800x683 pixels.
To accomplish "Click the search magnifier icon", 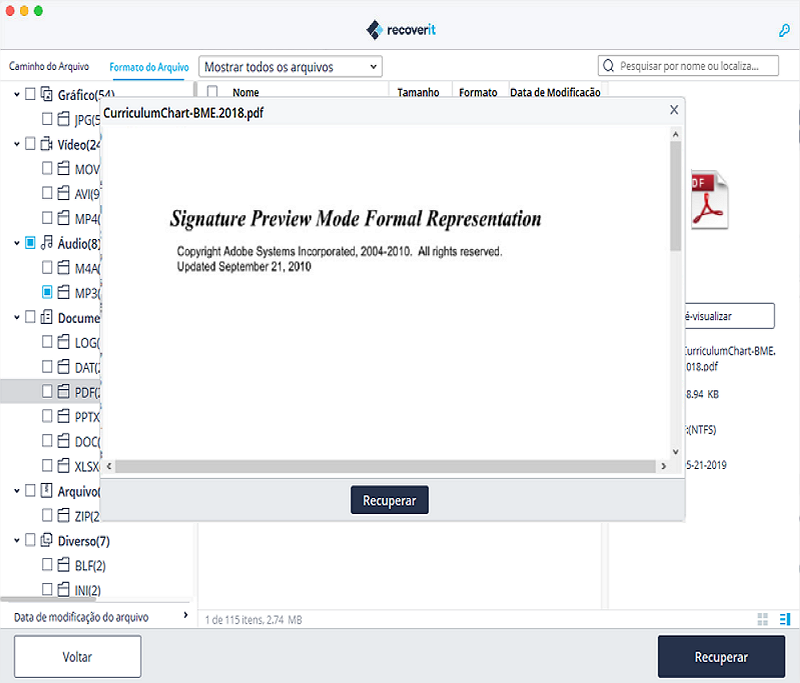I will 608,66.
